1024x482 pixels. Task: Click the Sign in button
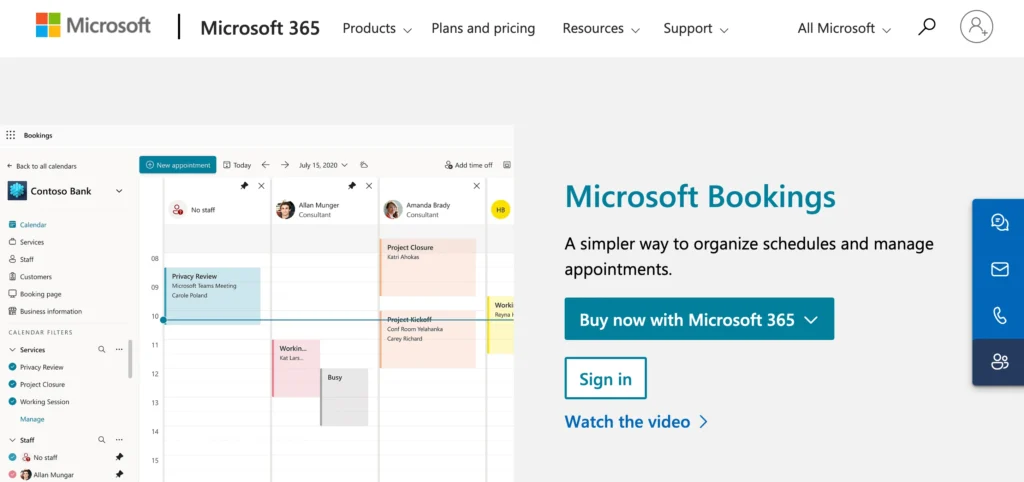point(605,378)
